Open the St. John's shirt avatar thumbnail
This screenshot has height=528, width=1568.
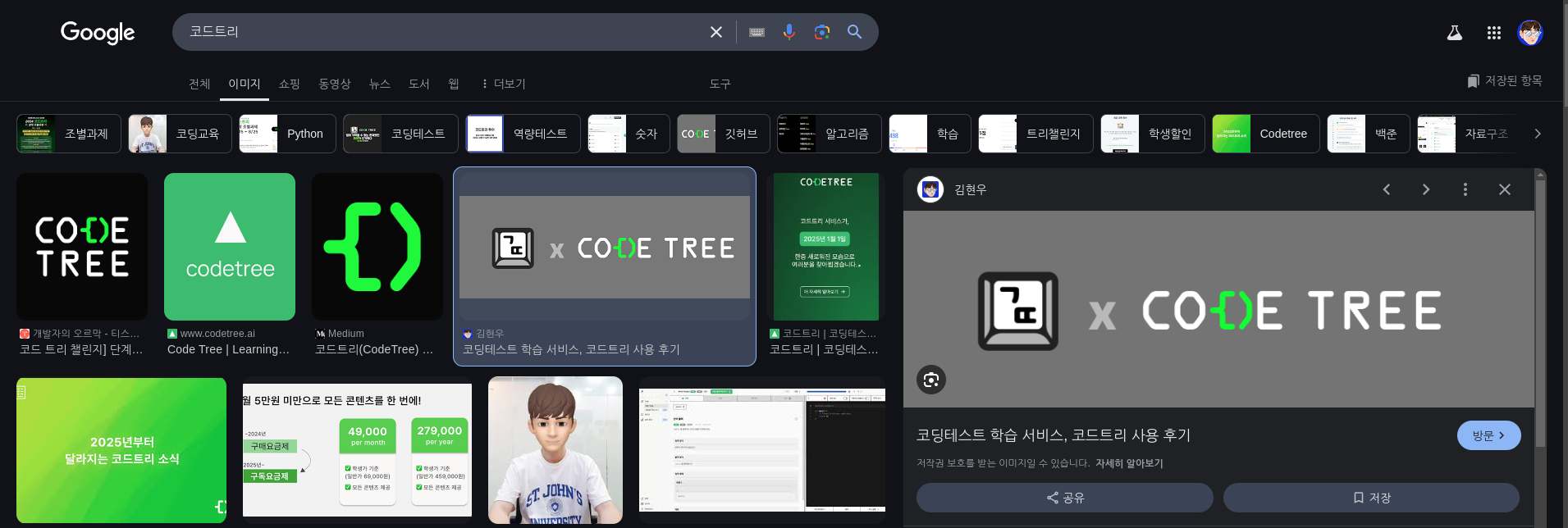click(x=555, y=450)
